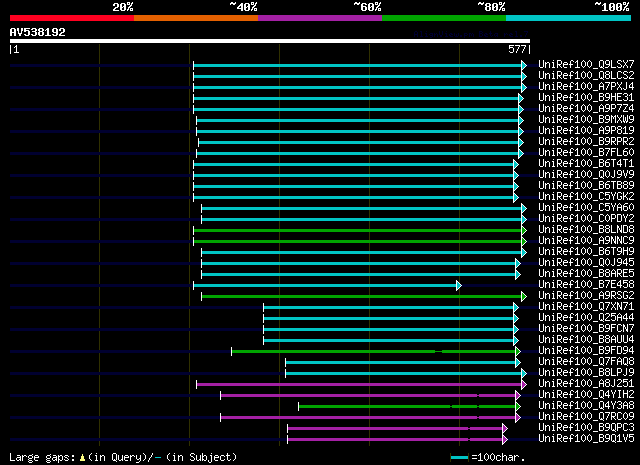The width and height of the screenshot is (640, 465).
Task: Click the cyan alignment bar of Q9LSX7
Action: coord(358,65)
